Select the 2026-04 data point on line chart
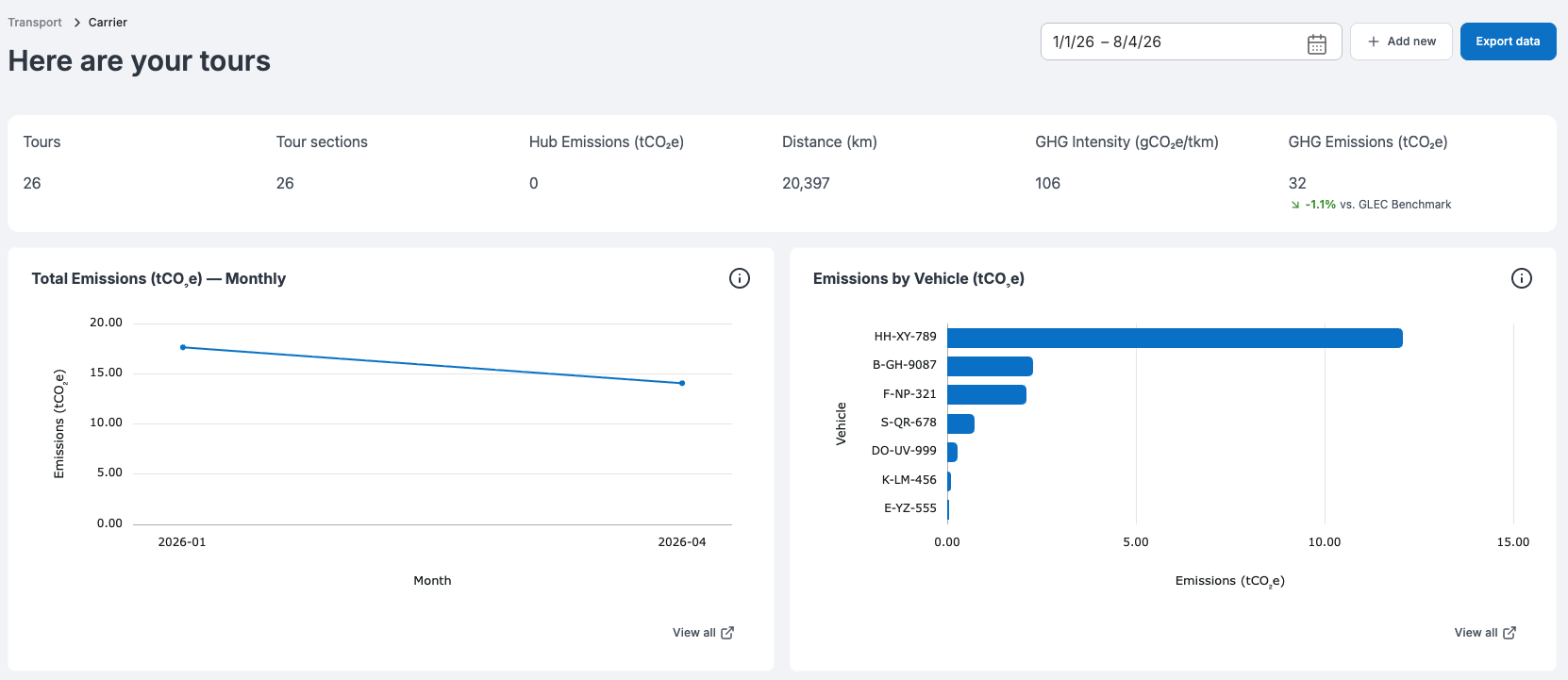 pyautogui.click(x=682, y=383)
